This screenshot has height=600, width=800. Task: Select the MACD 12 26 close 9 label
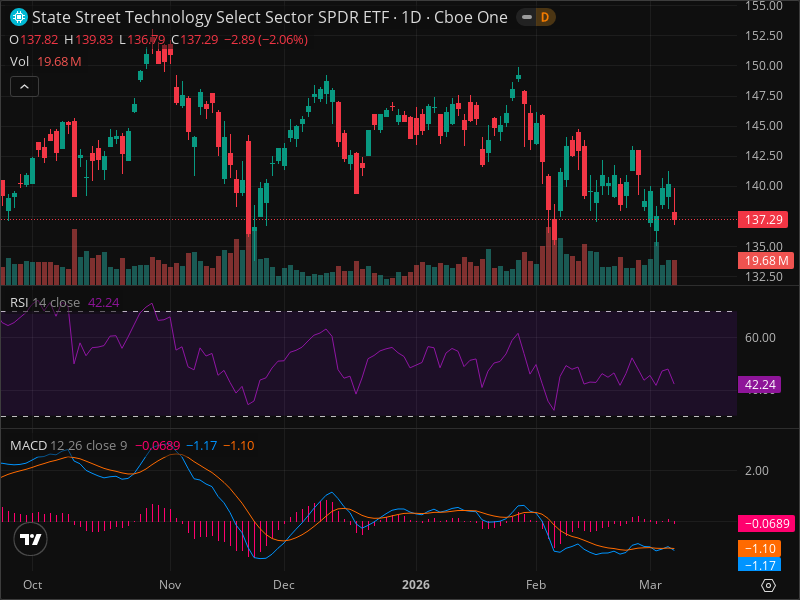[x=68, y=445]
